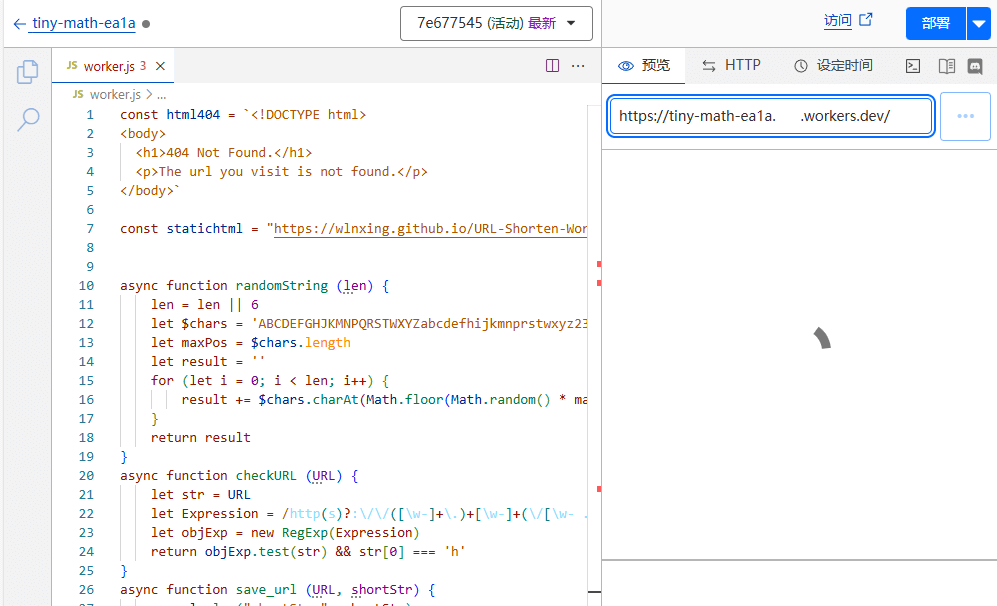The height and width of the screenshot is (606, 997).
Task: Open the Discord chat icon
Action: point(975,65)
